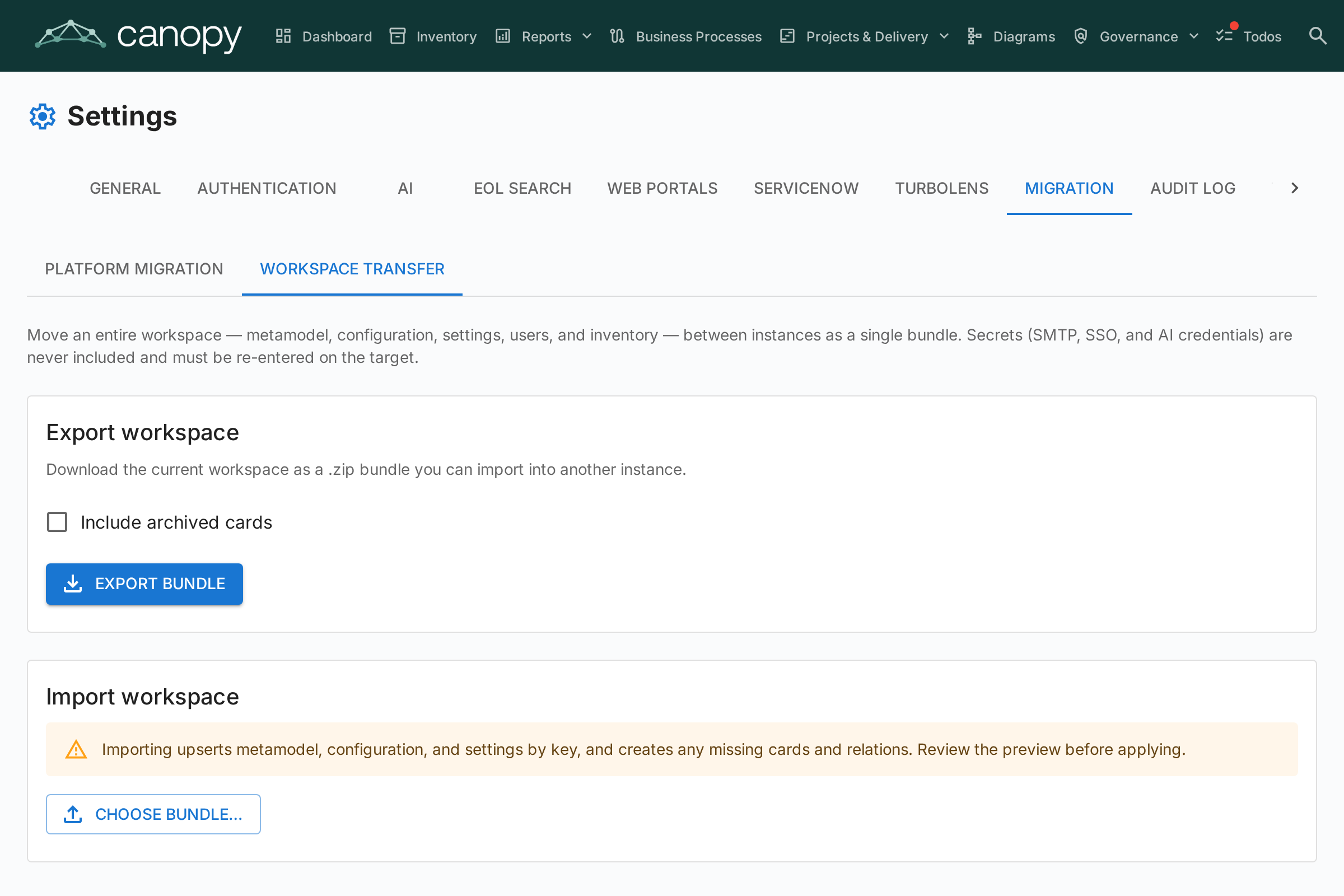Click the Inventory archive box icon
The height and width of the screenshot is (896, 1344).
[x=397, y=36]
